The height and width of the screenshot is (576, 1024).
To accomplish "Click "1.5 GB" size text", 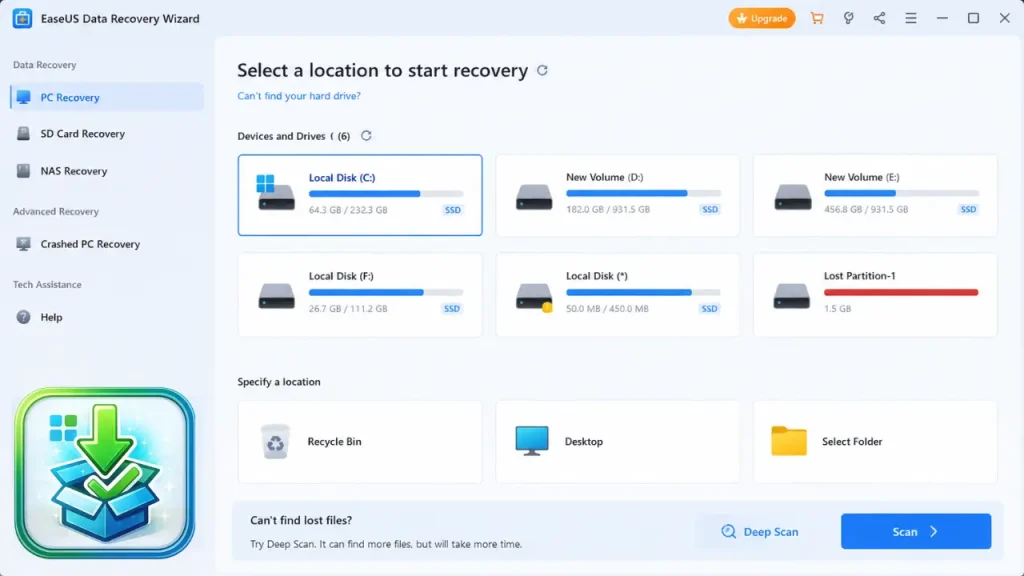I will (837, 308).
